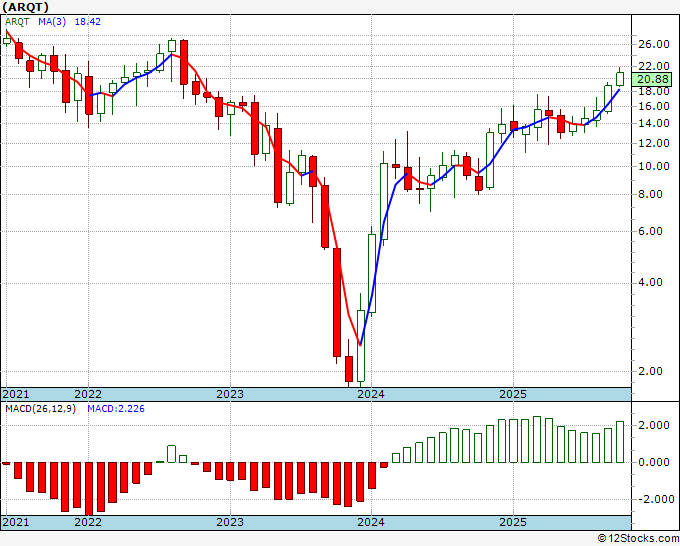Click 2022 on the MACD timeline
Screen dimensions: 680x546
[88, 522]
